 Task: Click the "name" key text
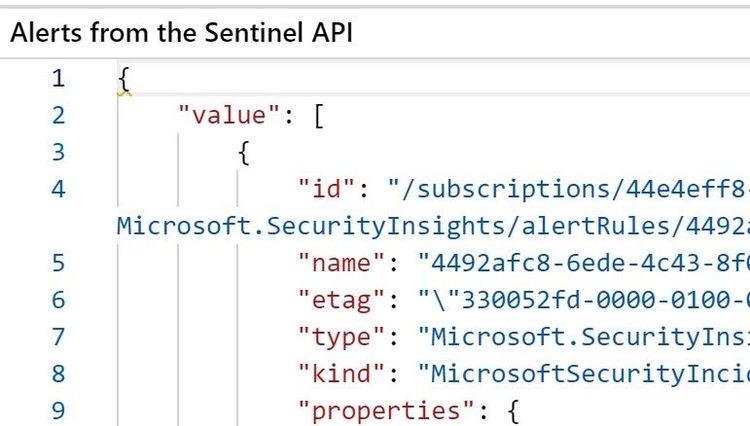[x=342, y=263]
